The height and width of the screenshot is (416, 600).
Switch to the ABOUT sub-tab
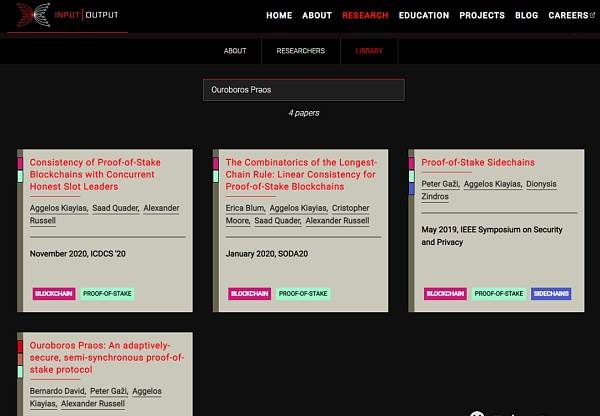(235, 51)
